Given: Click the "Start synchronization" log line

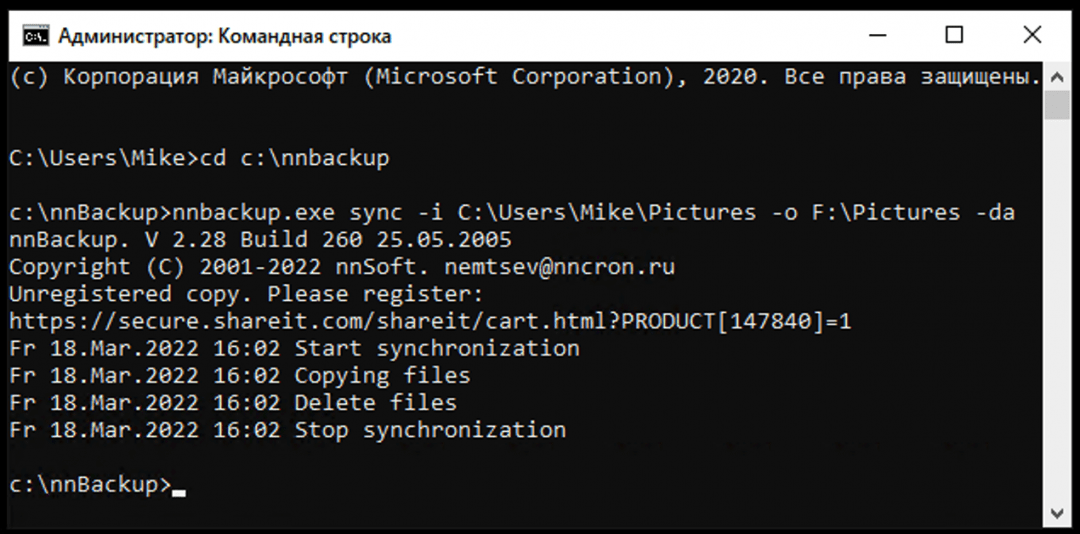Looking at the screenshot, I should coord(436,349).
